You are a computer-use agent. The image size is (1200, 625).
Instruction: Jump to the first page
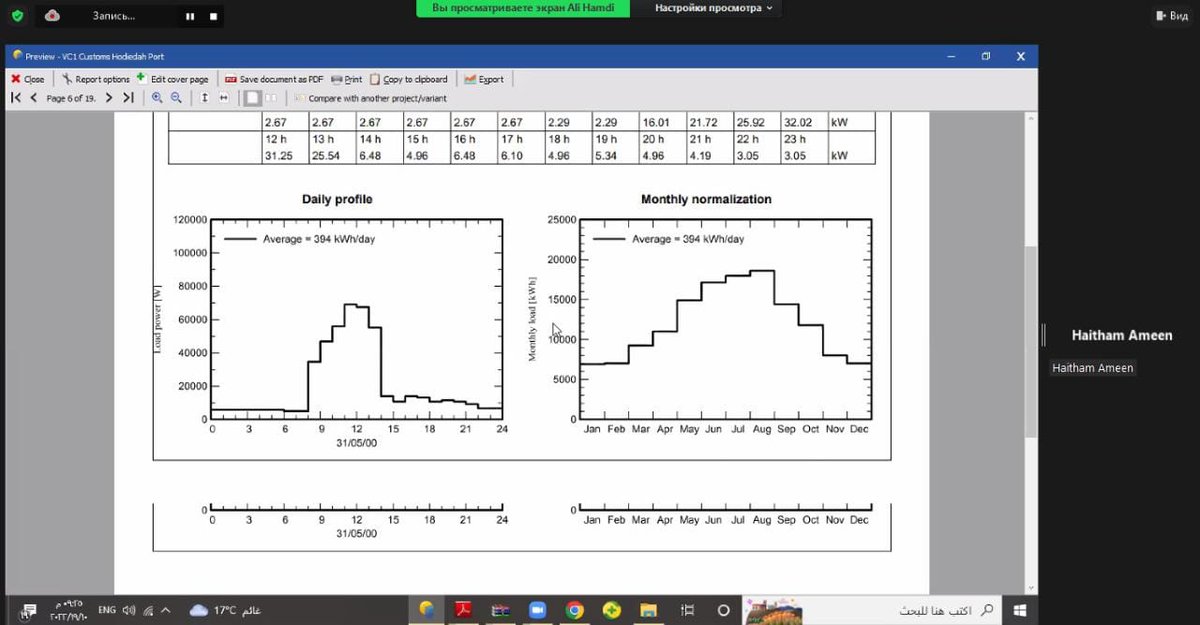(16, 98)
